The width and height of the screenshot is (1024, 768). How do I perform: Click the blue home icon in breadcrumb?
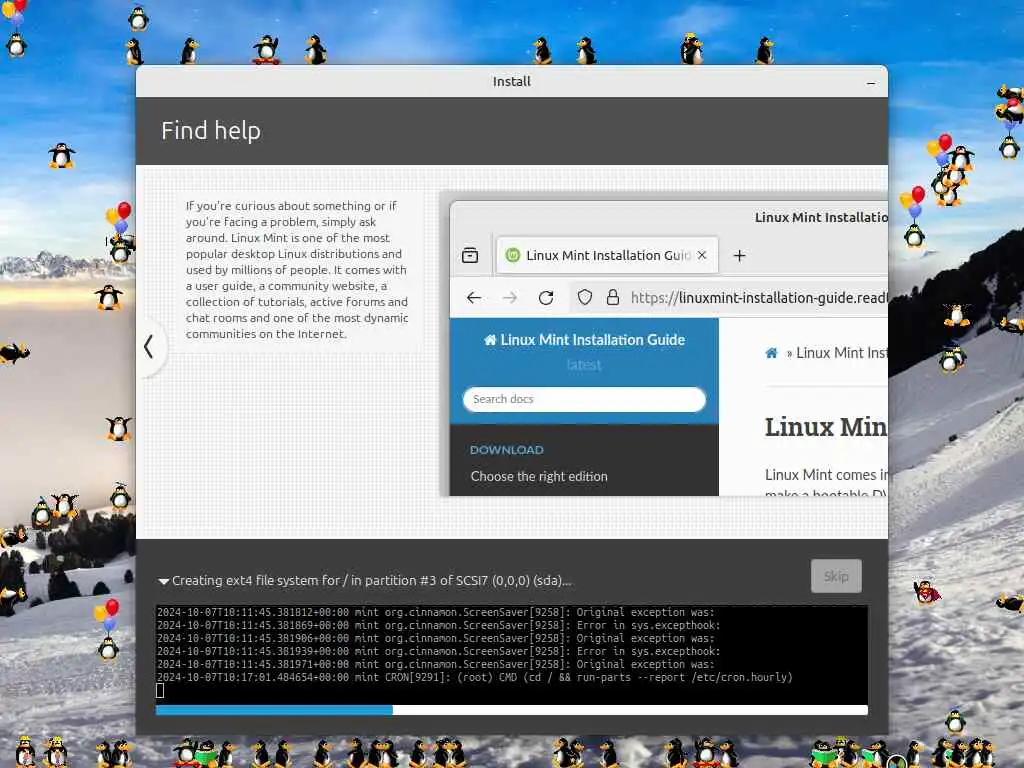click(x=771, y=353)
